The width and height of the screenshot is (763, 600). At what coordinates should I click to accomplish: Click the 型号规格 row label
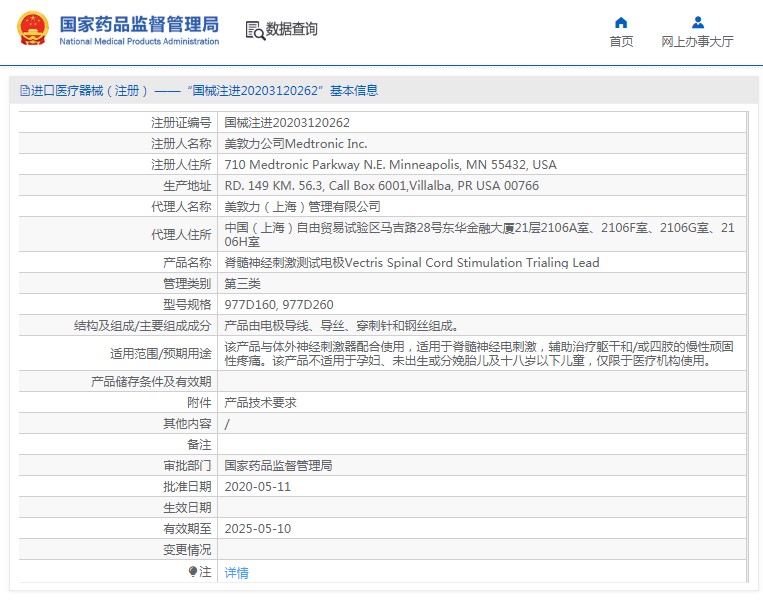[187, 305]
